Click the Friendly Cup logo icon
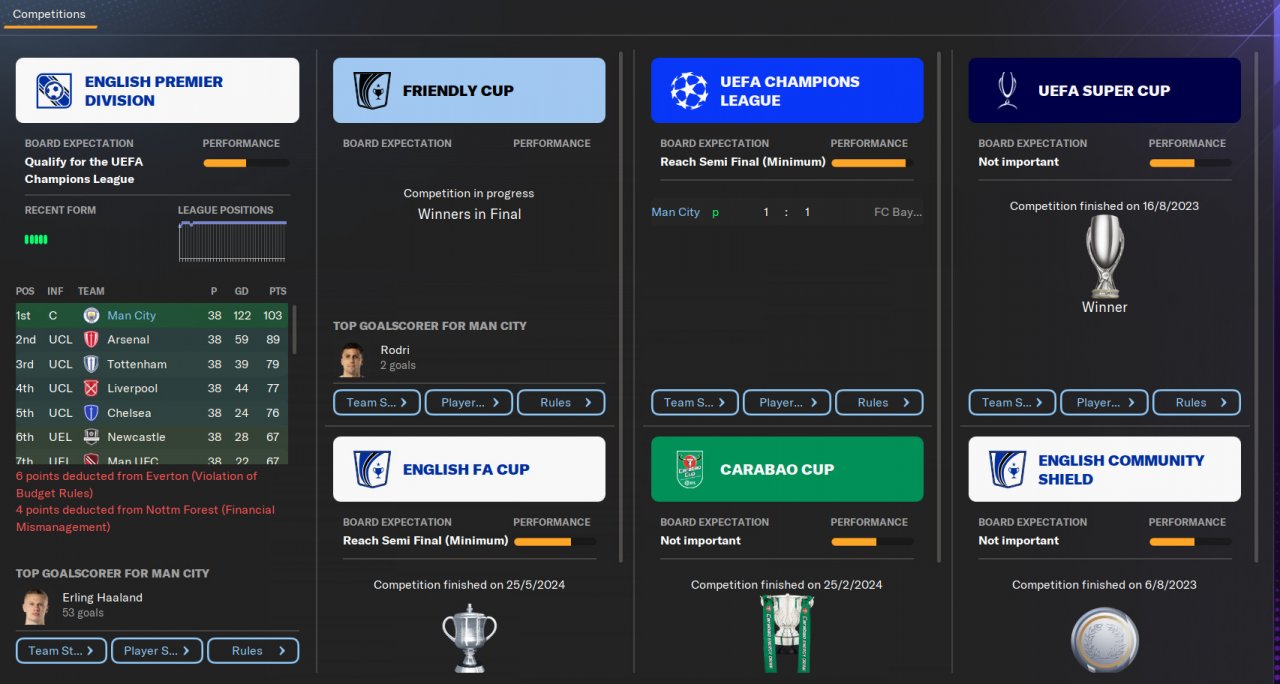 coord(371,91)
